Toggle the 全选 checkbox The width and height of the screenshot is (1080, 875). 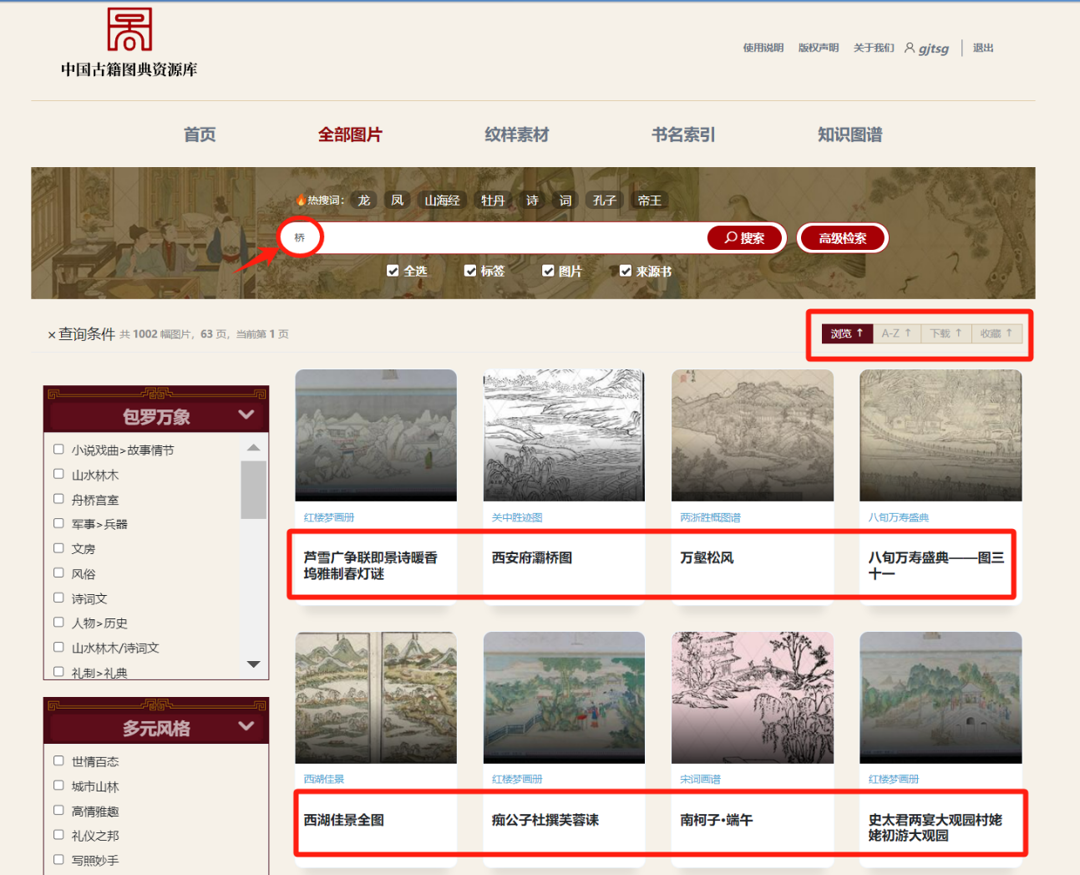(x=393, y=271)
